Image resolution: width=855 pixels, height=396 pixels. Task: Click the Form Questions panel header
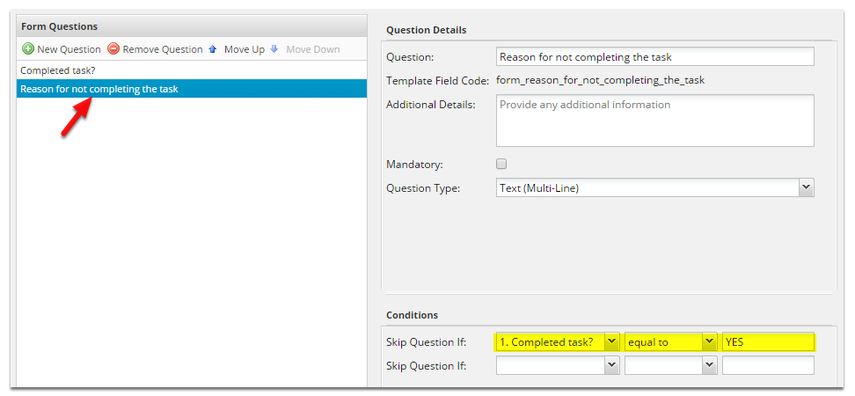coord(192,26)
